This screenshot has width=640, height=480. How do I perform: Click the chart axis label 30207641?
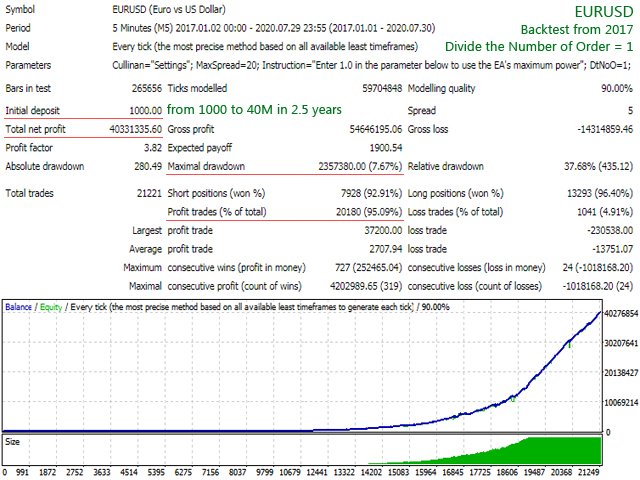pos(621,343)
